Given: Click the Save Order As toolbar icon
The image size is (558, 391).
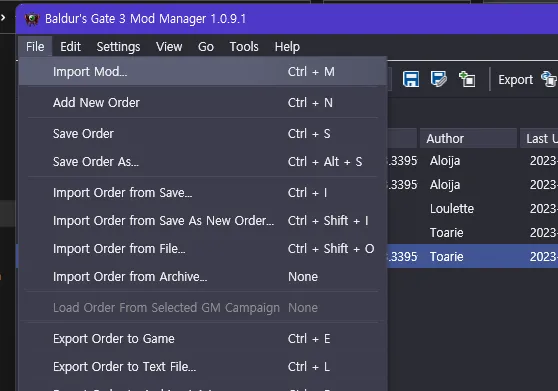Looking at the screenshot, I should point(438,79).
